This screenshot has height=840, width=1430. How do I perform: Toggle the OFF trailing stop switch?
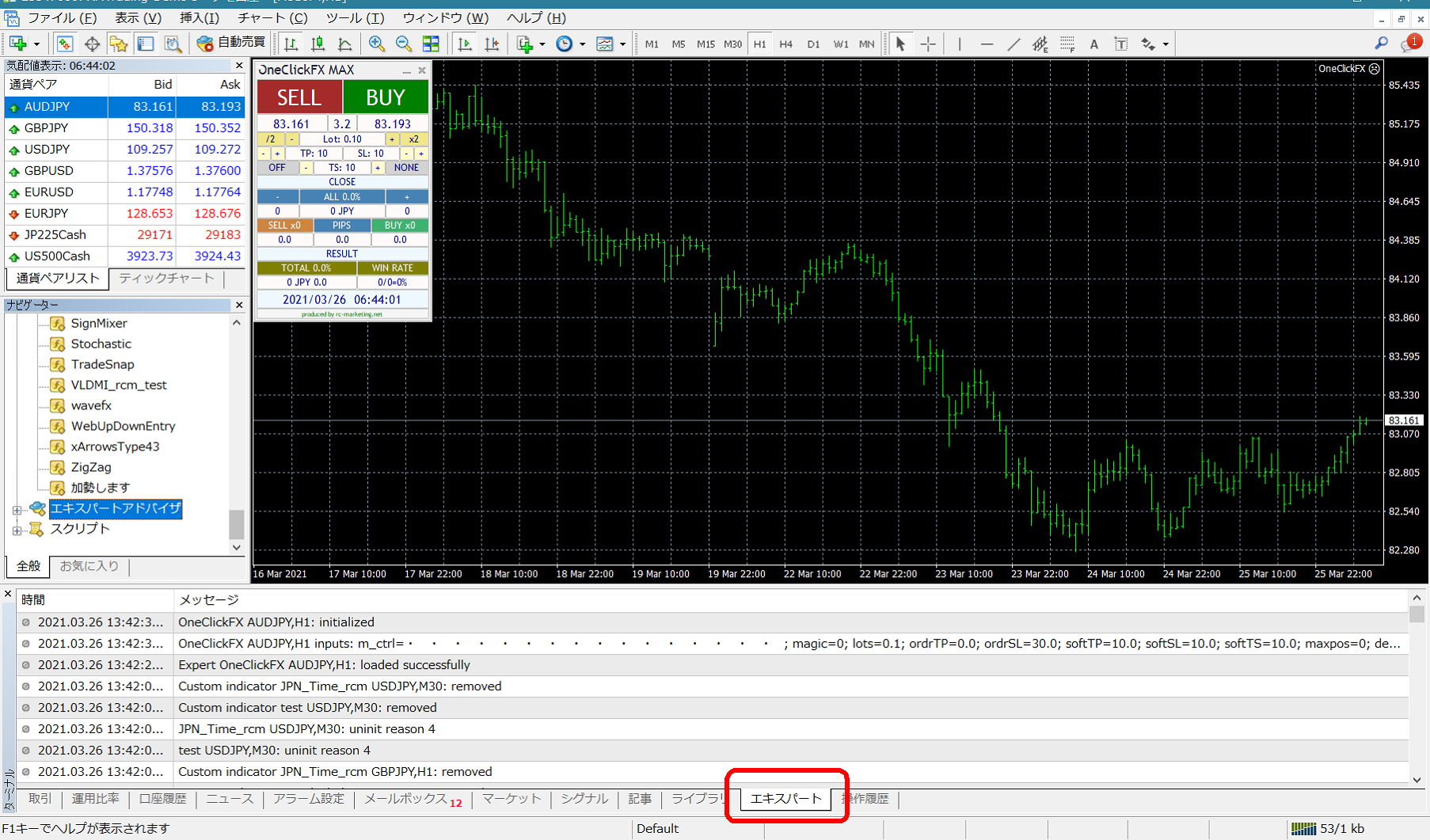tap(276, 168)
